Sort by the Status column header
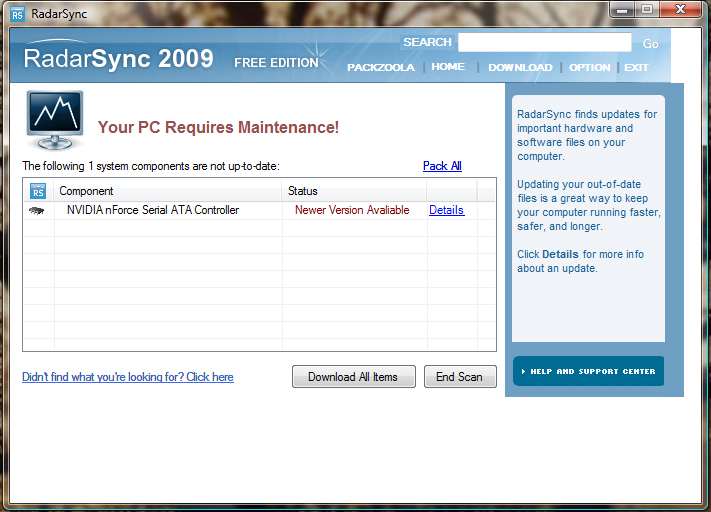 pyautogui.click(x=354, y=191)
